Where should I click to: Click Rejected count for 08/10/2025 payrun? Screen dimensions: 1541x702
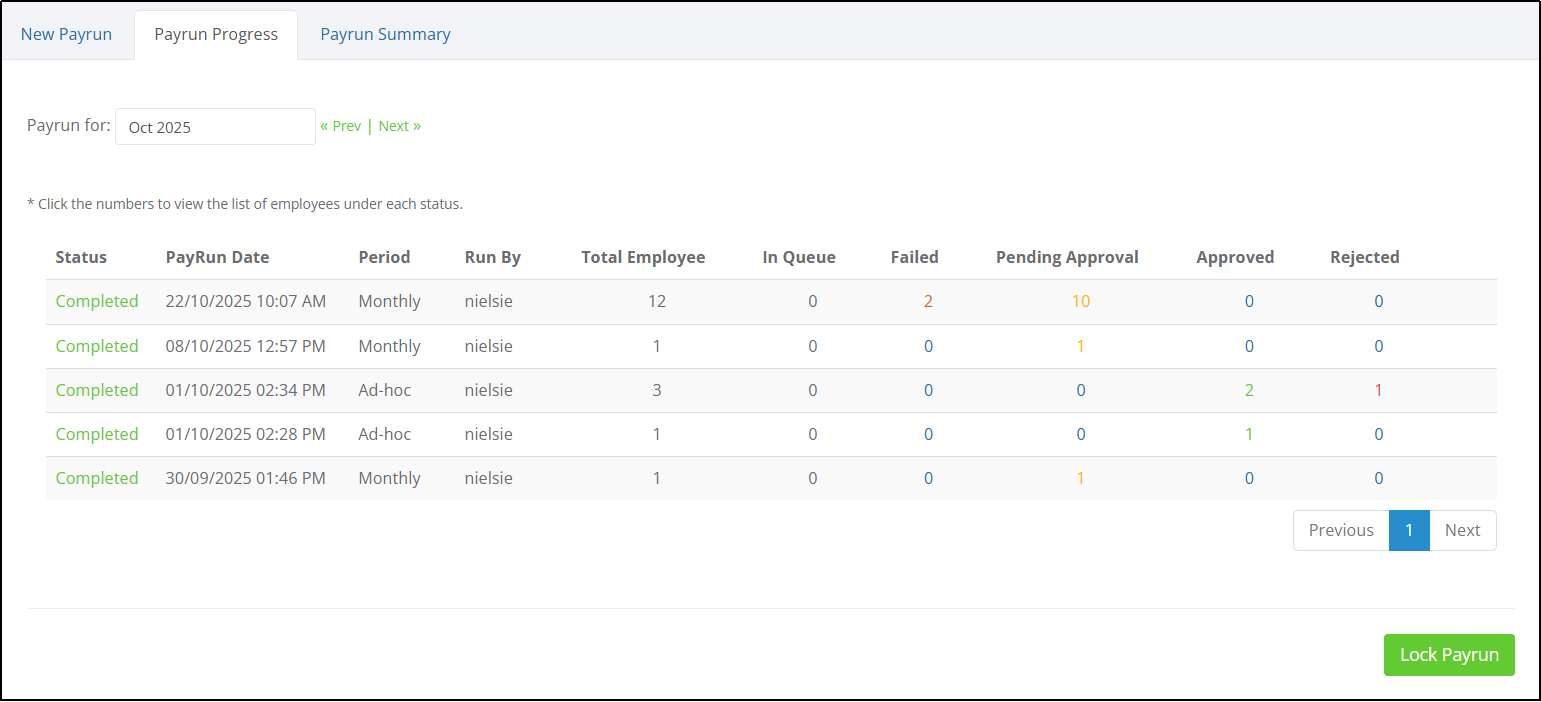click(x=1378, y=346)
